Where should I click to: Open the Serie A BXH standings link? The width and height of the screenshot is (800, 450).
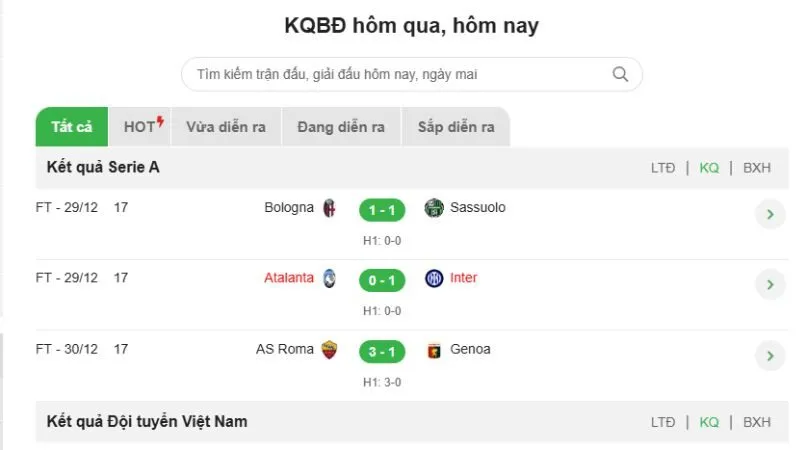click(757, 168)
